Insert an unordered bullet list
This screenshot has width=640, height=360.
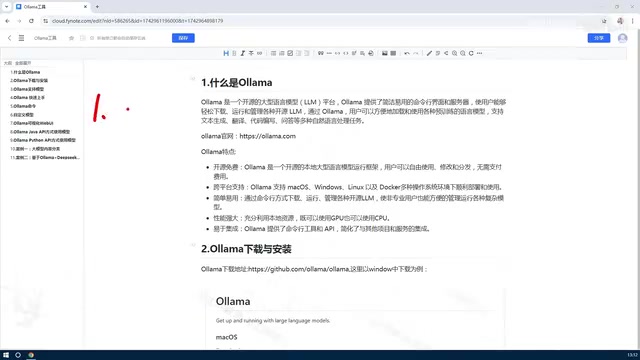click(x=273, y=53)
